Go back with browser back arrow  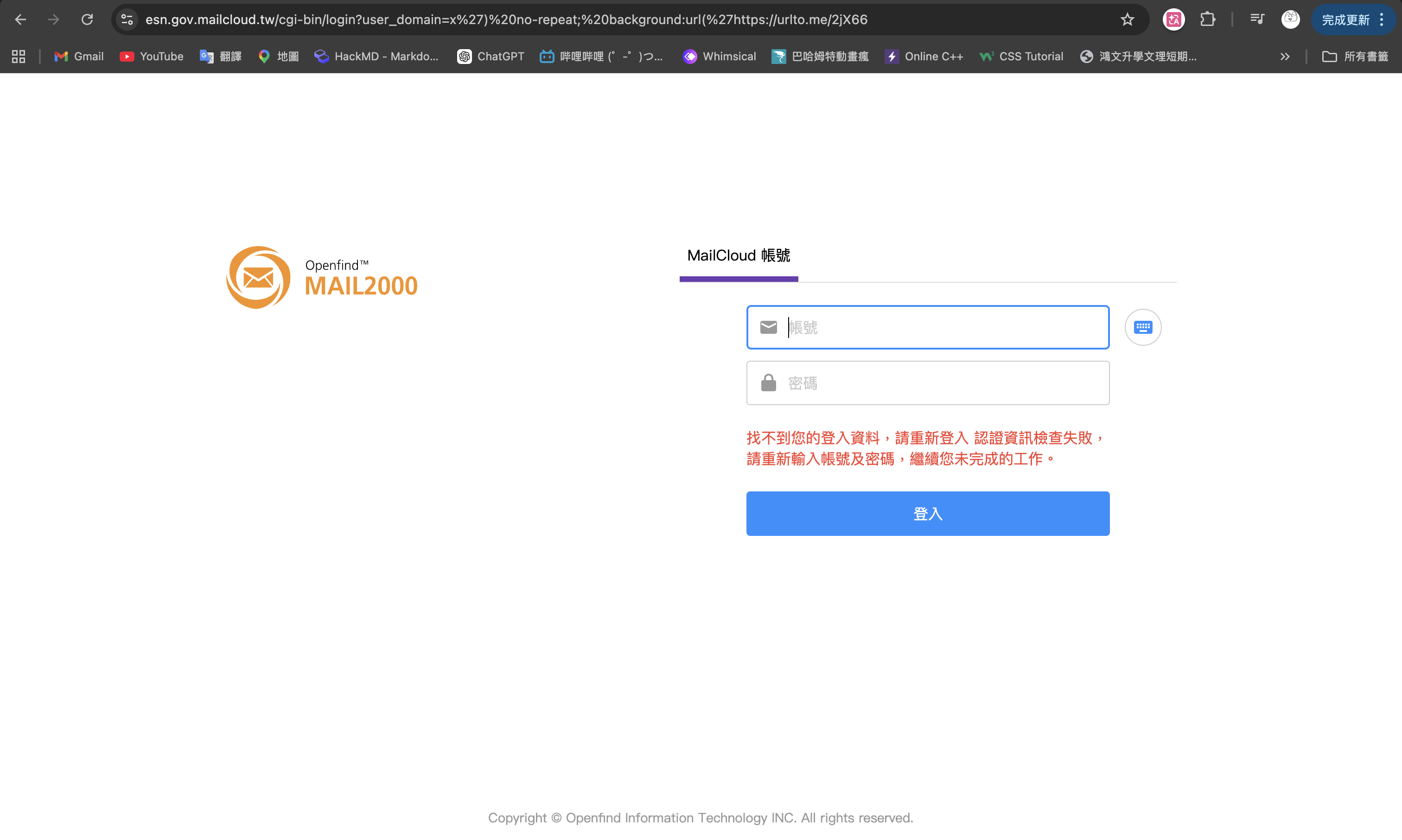click(20, 20)
